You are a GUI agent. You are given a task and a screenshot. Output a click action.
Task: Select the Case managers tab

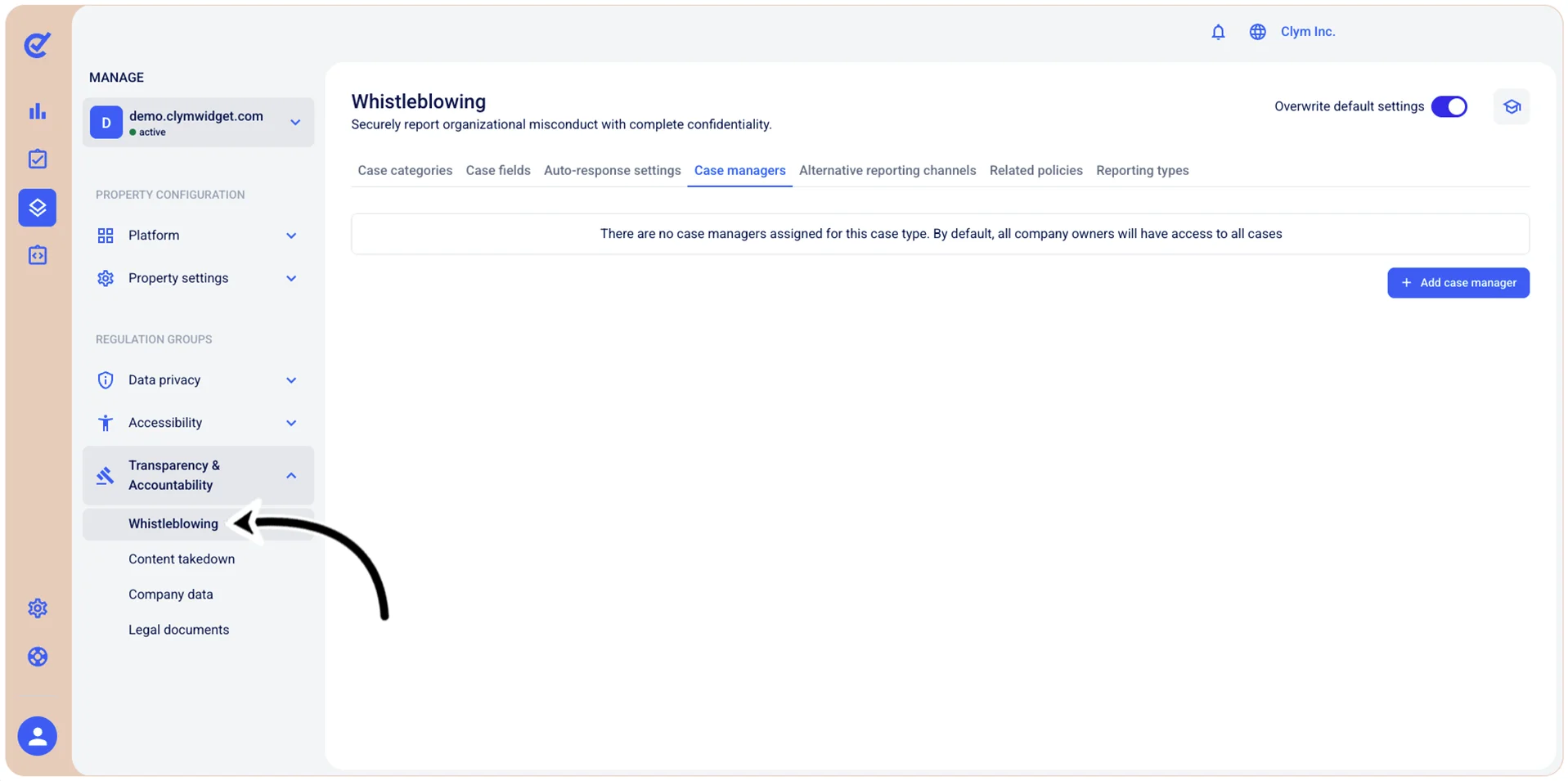pos(739,170)
